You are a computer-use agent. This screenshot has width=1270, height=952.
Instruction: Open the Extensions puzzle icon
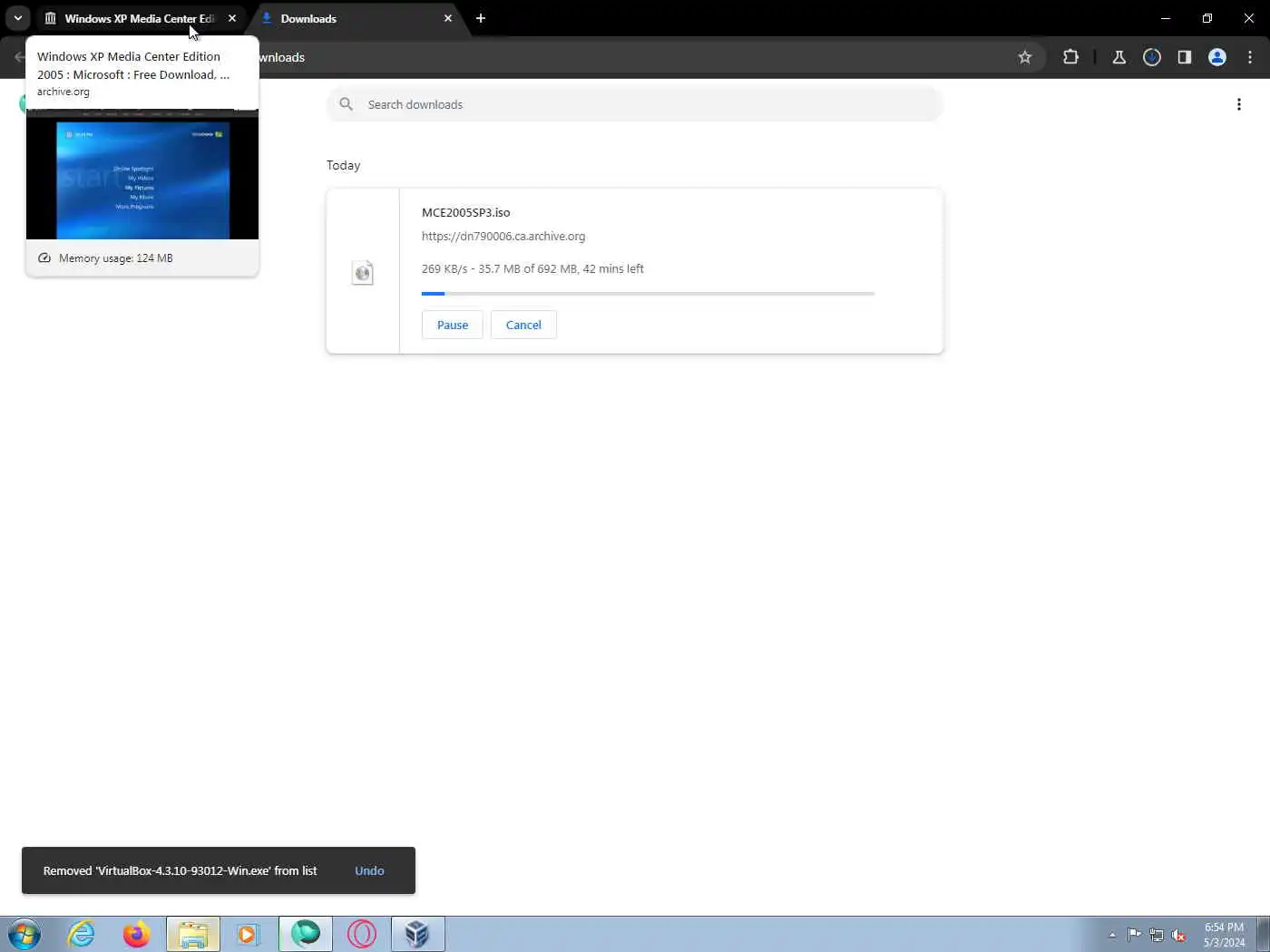point(1070,57)
